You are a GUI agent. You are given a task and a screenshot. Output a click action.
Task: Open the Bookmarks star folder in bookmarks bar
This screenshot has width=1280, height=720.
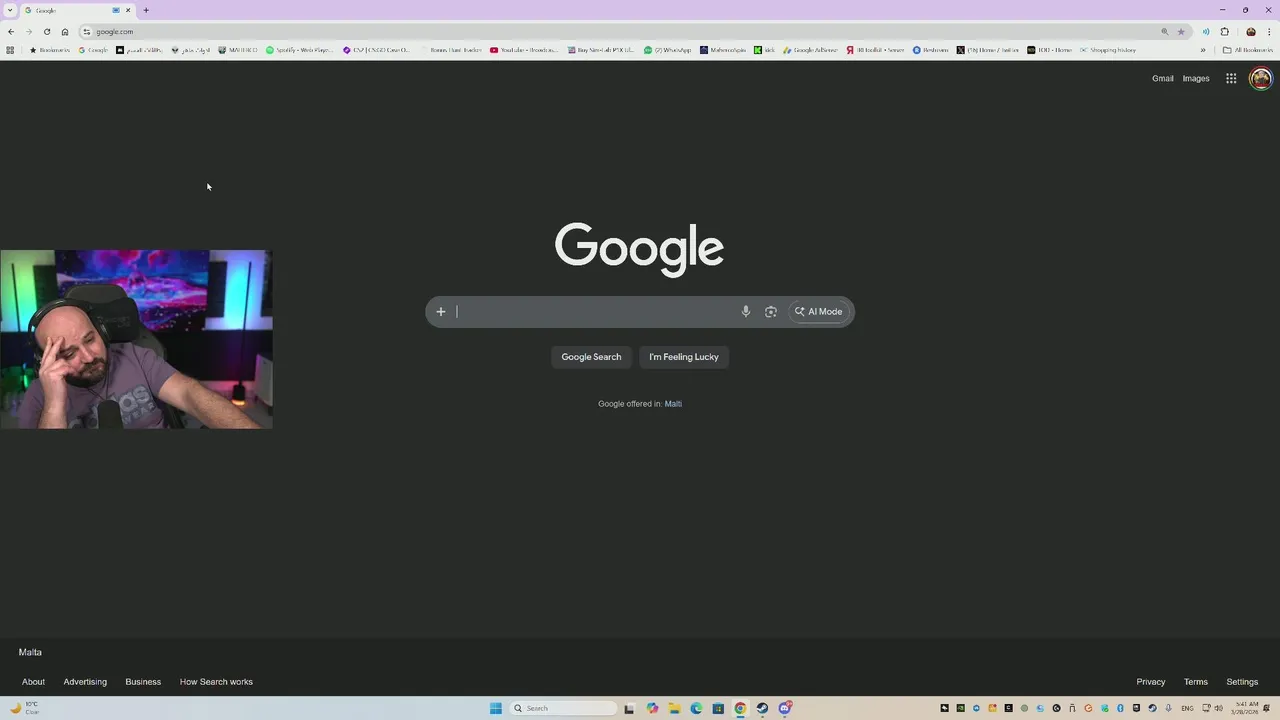pyautogui.click(x=50, y=50)
